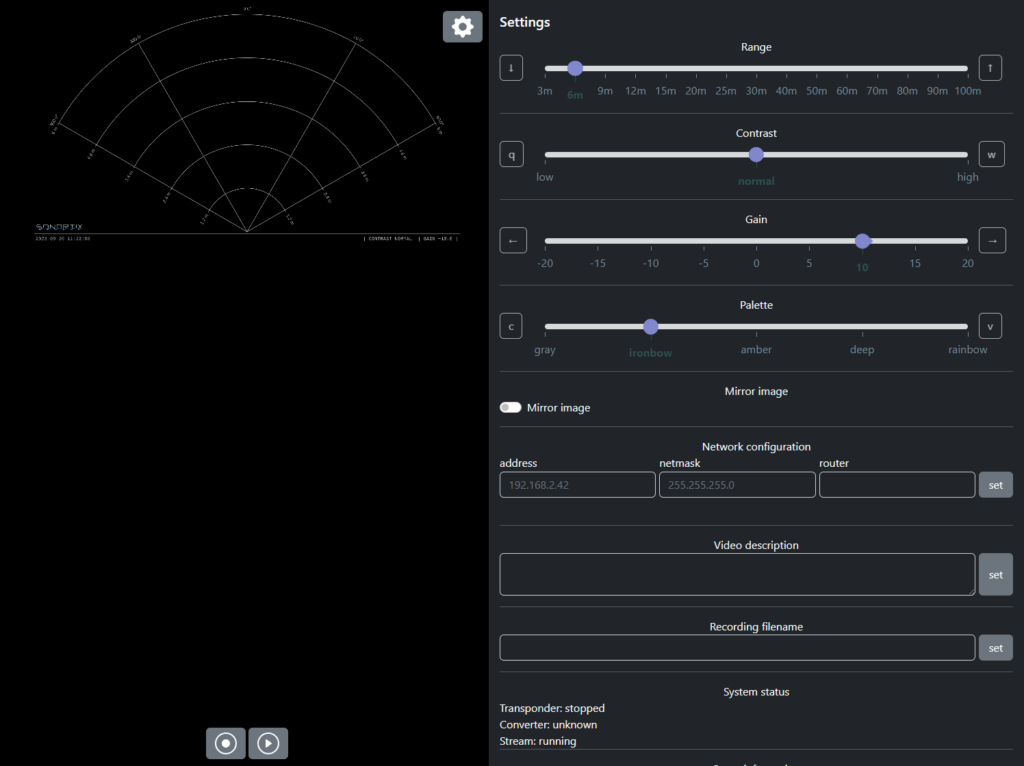Increase Range with the up-arrow button
The width and height of the screenshot is (1024, 766).
989,67
